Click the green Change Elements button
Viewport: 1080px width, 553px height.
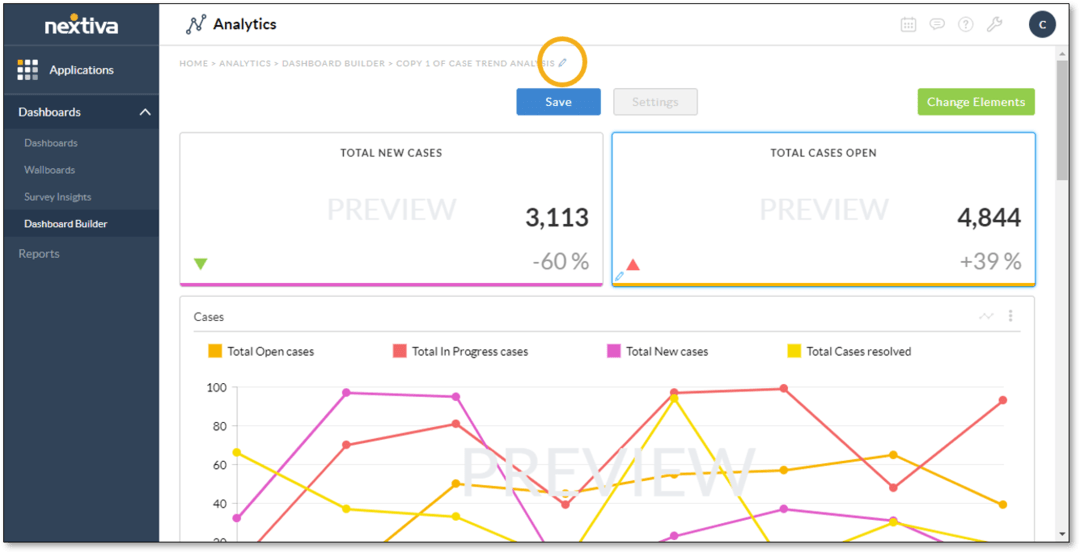[x=975, y=102]
